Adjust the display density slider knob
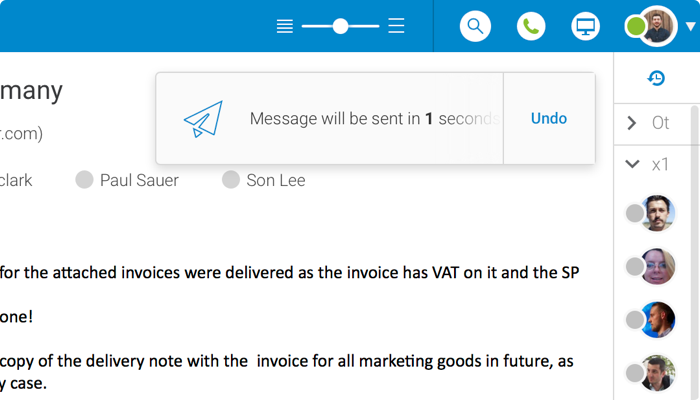 coord(340,26)
